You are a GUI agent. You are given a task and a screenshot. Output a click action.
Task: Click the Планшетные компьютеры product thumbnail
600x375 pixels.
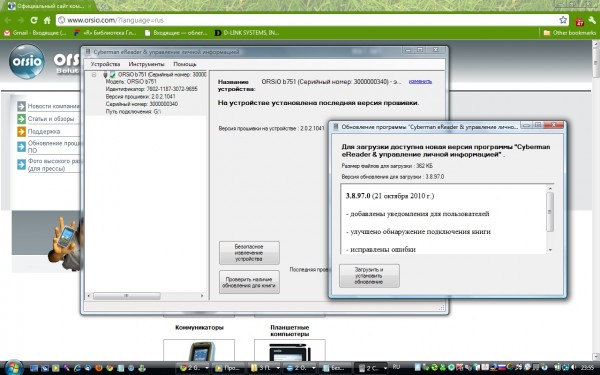tap(290, 350)
